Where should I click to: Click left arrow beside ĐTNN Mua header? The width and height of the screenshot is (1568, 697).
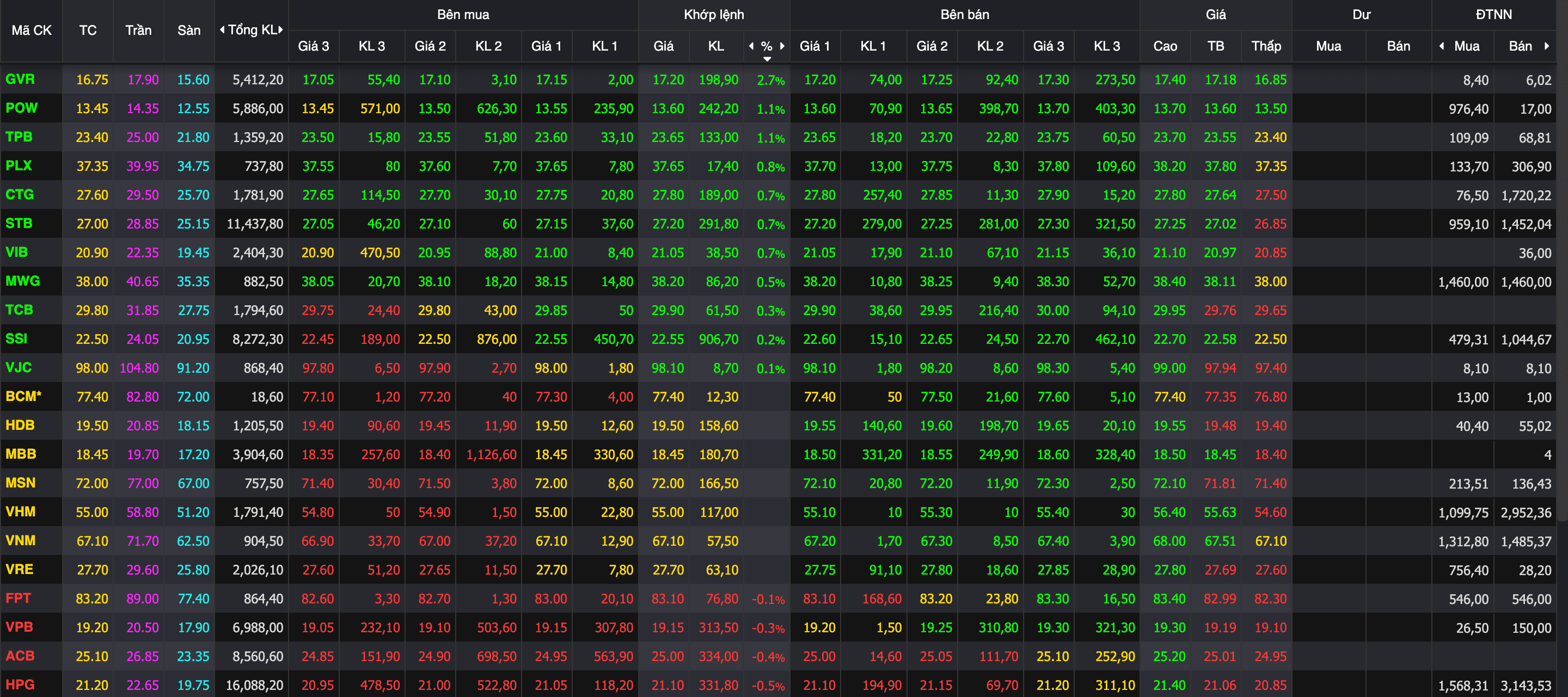click(x=1441, y=46)
